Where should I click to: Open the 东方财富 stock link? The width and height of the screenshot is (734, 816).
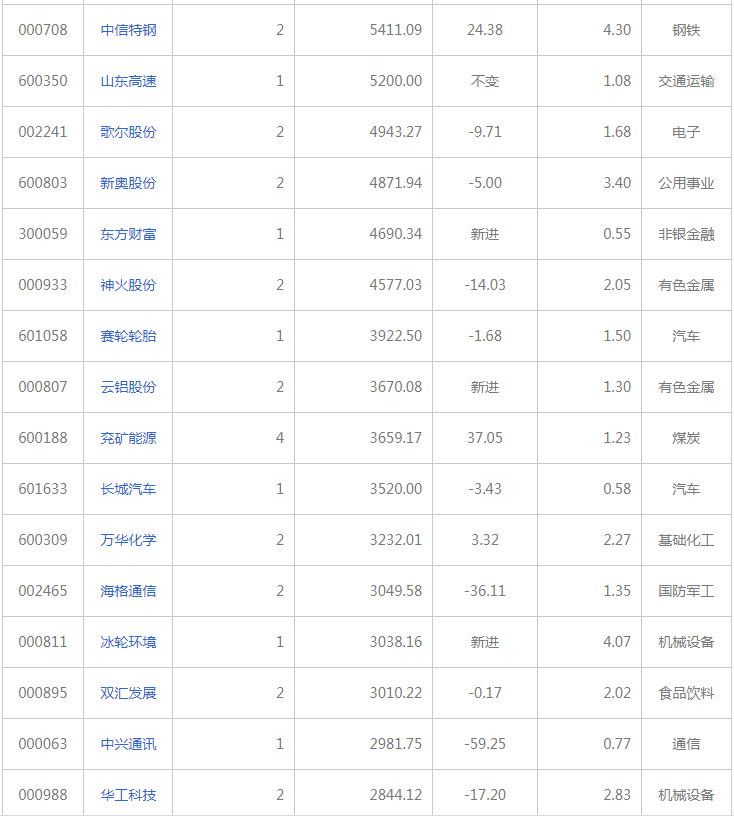(x=128, y=234)
